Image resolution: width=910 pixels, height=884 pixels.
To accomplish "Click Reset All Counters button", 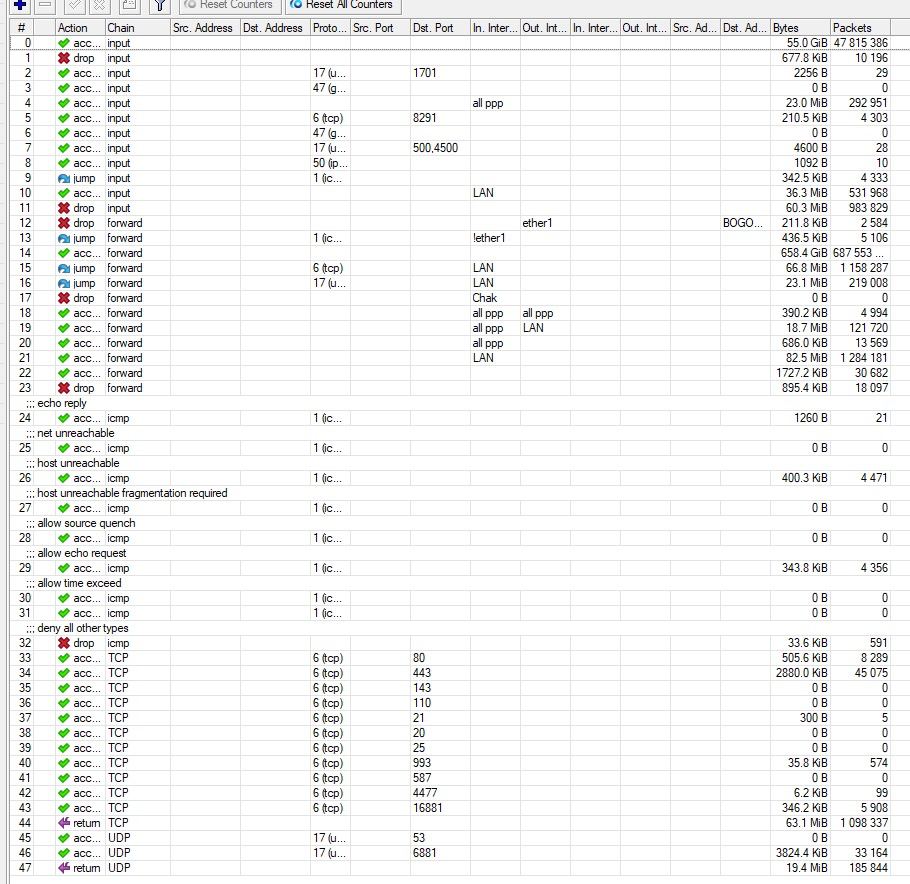I will pos(343,5).
